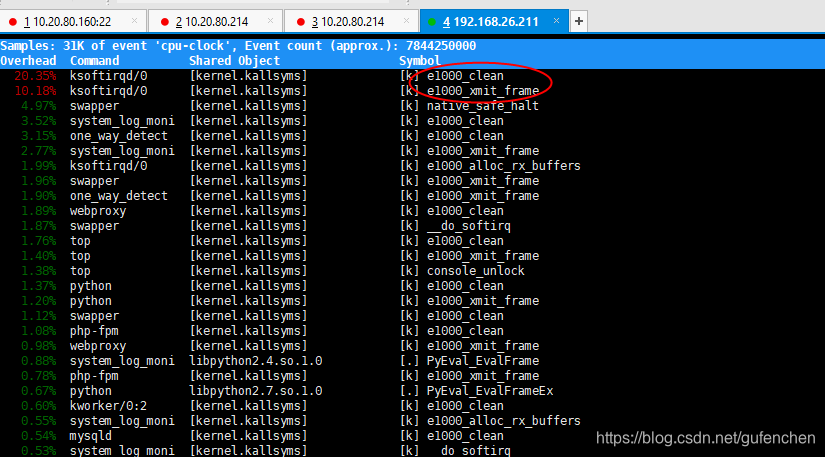Click python in the 1.37% row
Viewport: 825px width, 457px height.
point(91,286)
